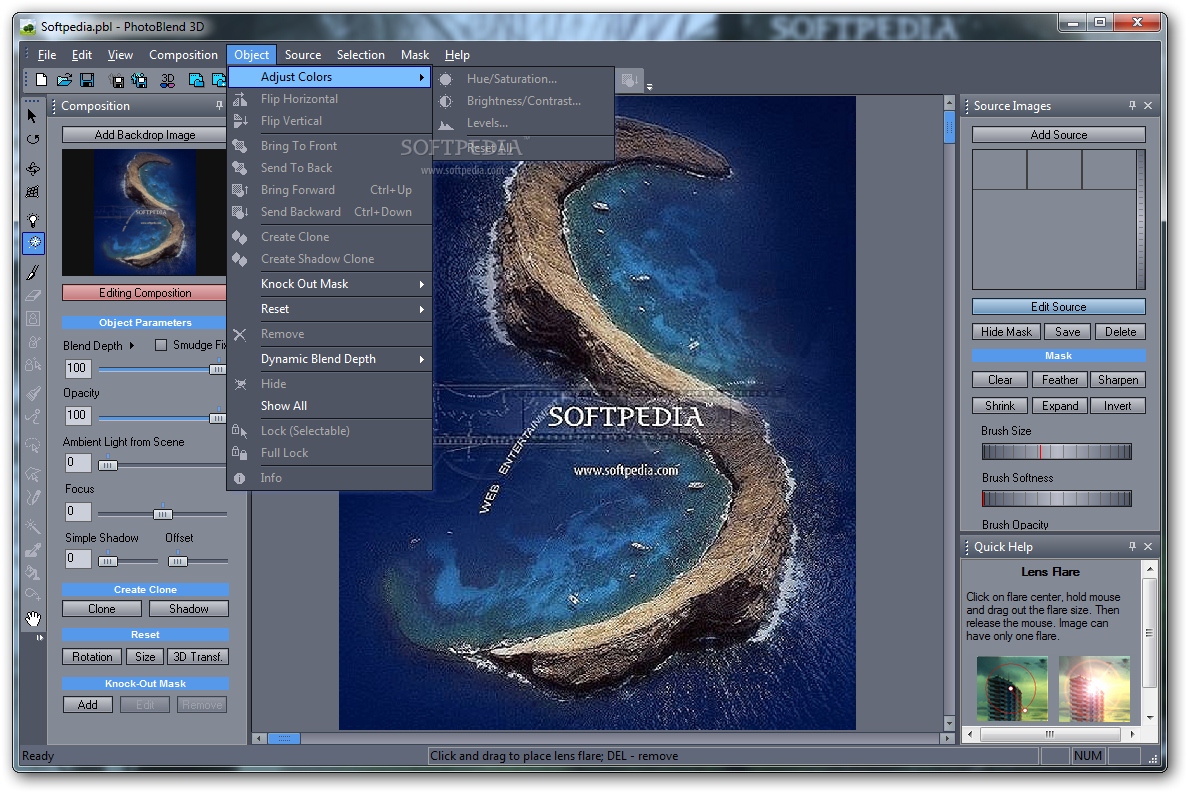Open the toolbar overflow options arrow
Image resolution: width=1188 pixels, height=793 pixels.
[649, 86]
